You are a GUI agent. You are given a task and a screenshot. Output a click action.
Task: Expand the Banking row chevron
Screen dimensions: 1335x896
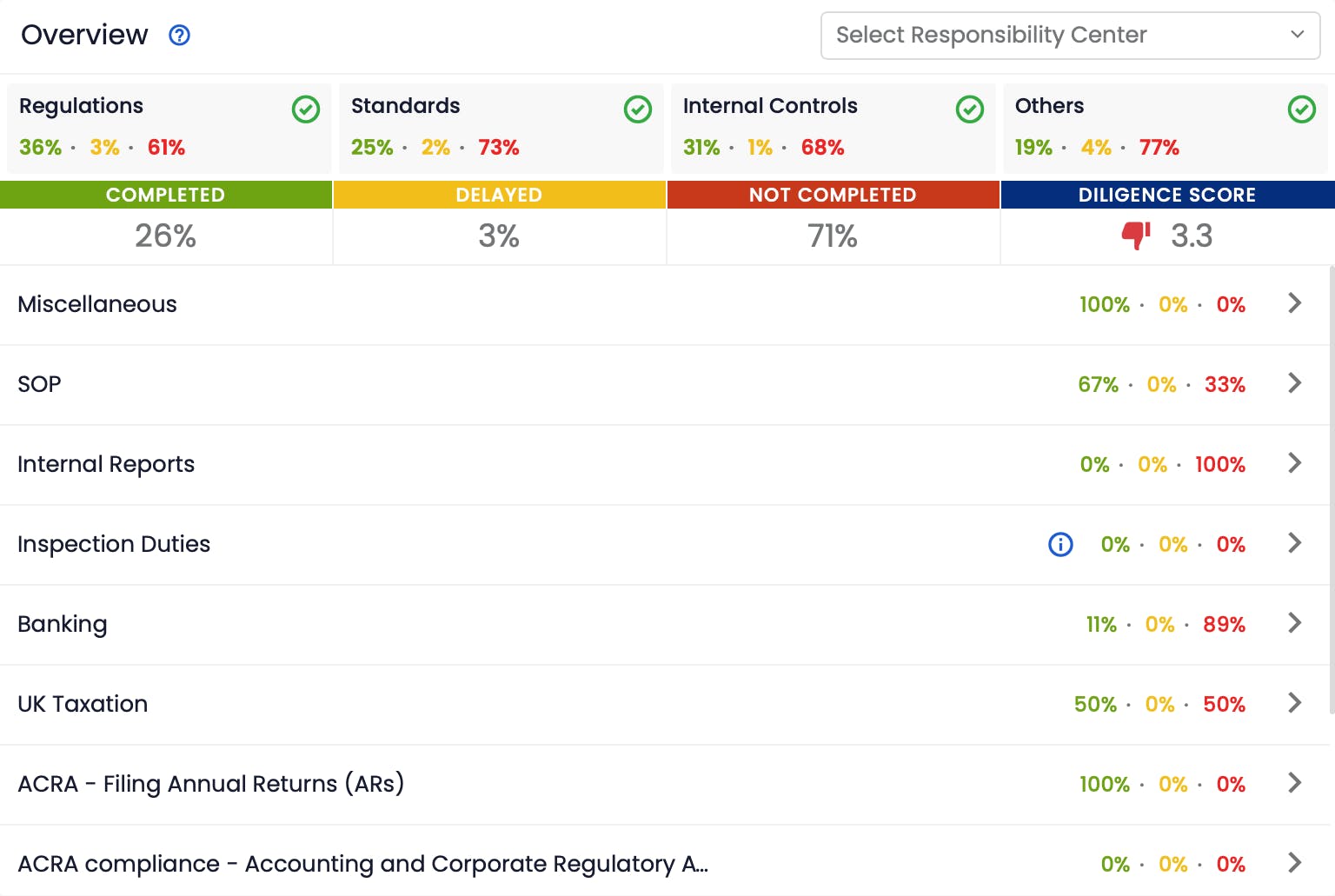tap(1294, 623)
